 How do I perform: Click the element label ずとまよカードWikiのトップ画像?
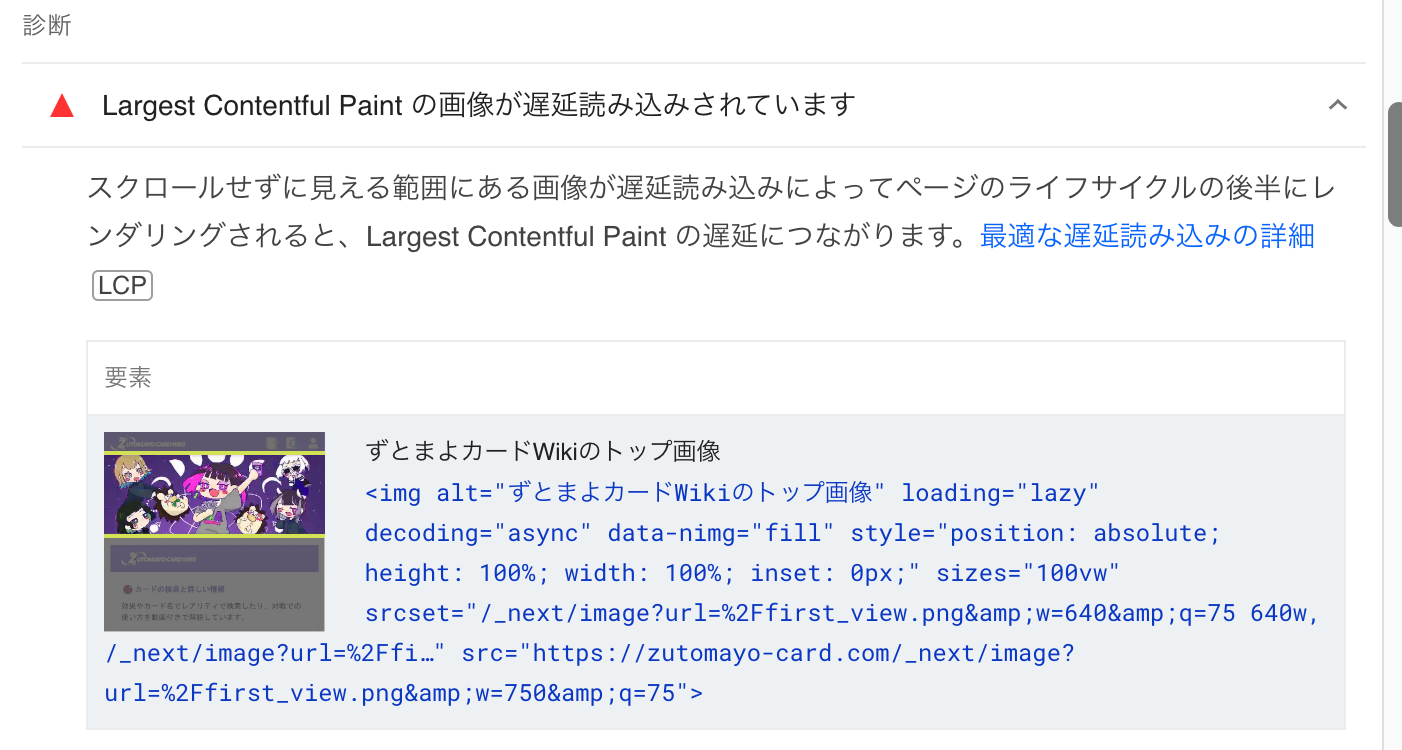[x=542, y=451]
